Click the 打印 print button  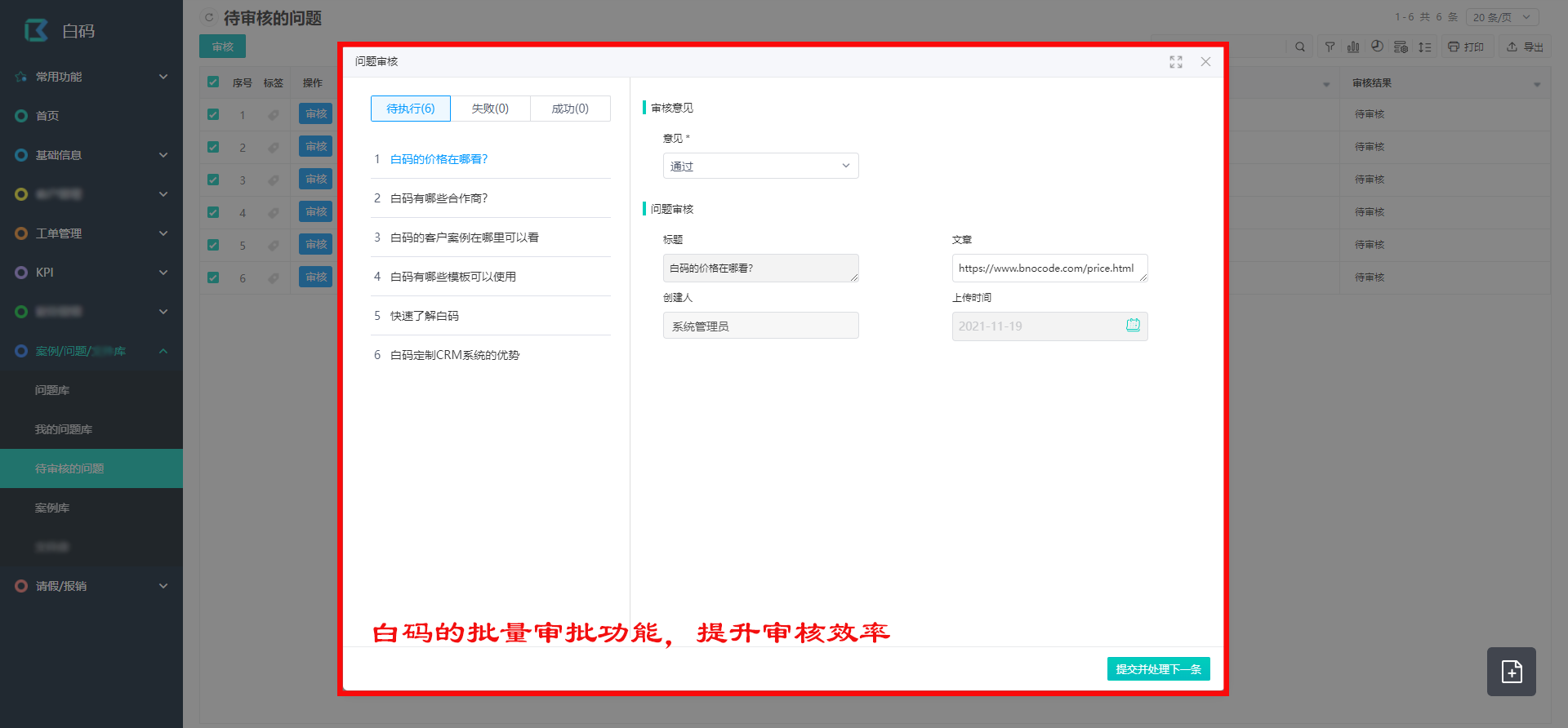point(1466,47)
